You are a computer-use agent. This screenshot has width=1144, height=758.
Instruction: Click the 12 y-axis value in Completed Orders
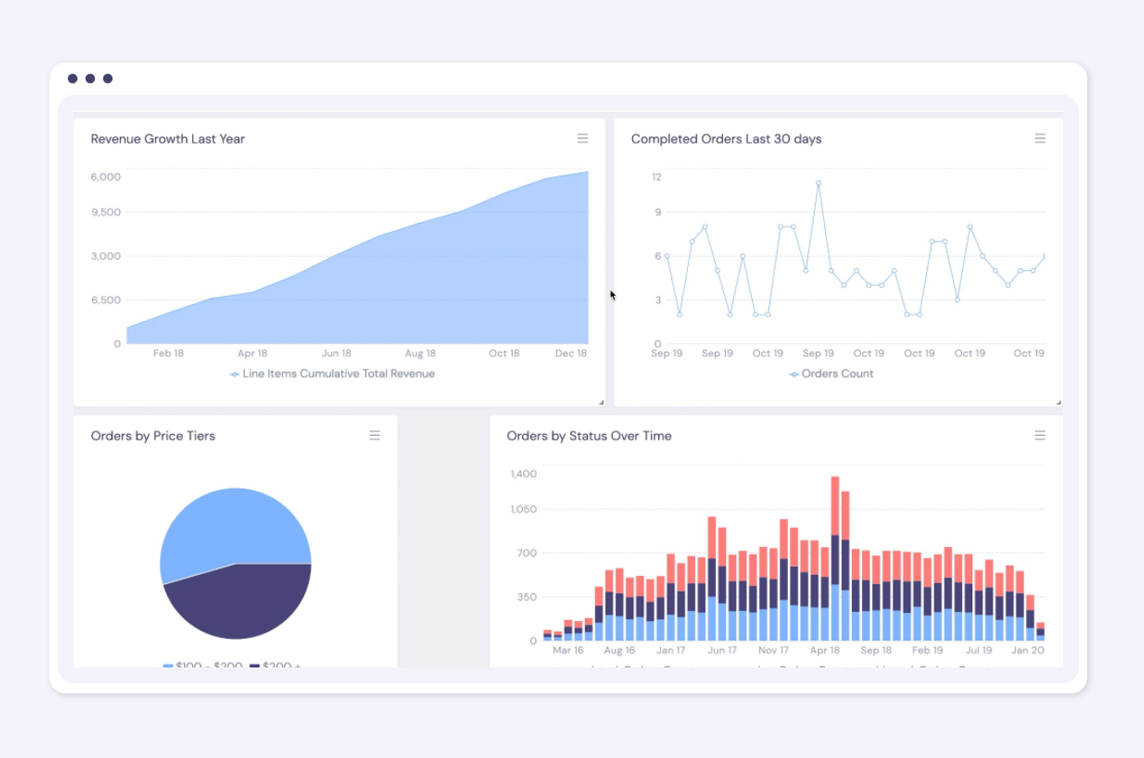click(657, 177)
